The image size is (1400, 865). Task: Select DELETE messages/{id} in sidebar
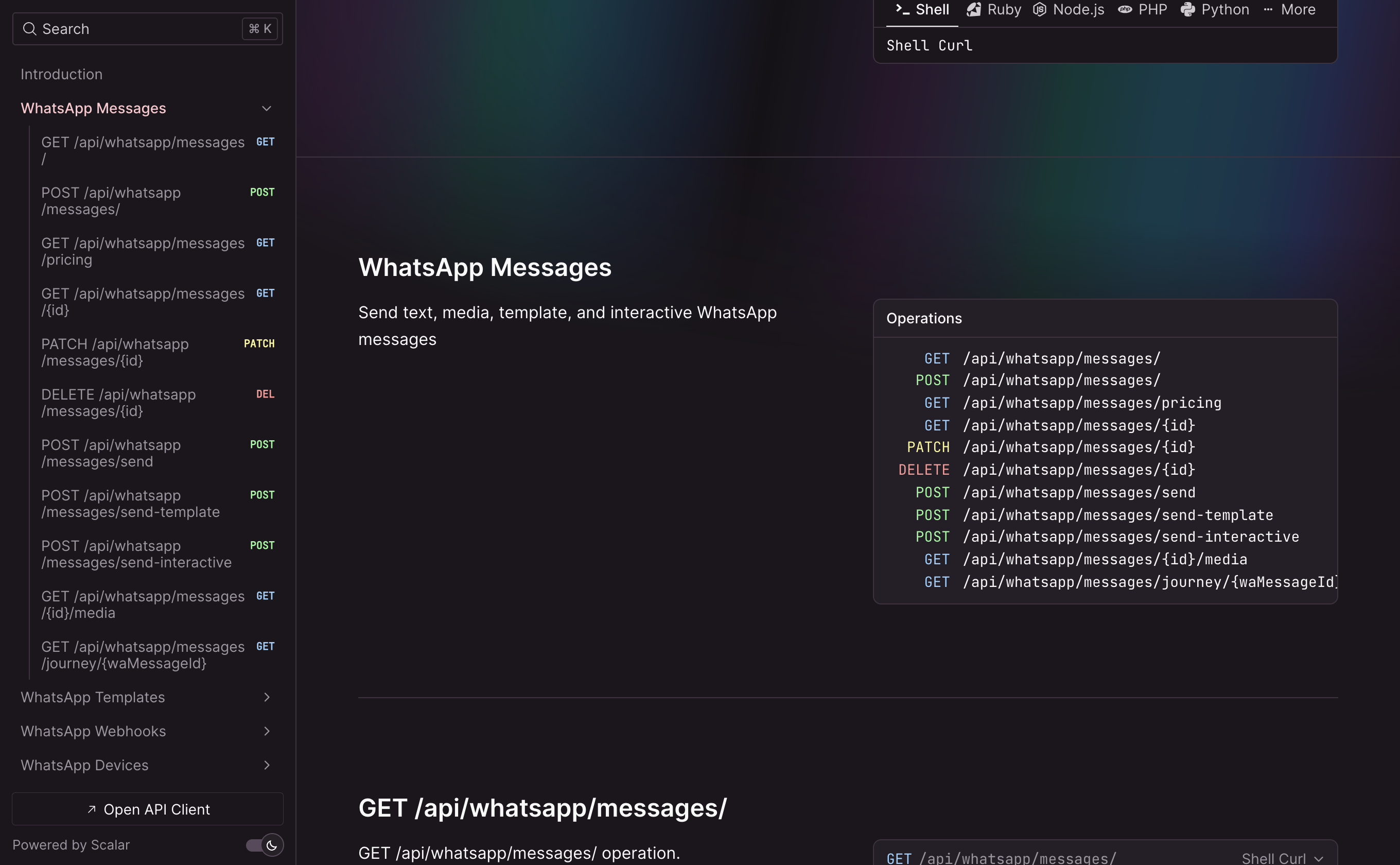158,402
